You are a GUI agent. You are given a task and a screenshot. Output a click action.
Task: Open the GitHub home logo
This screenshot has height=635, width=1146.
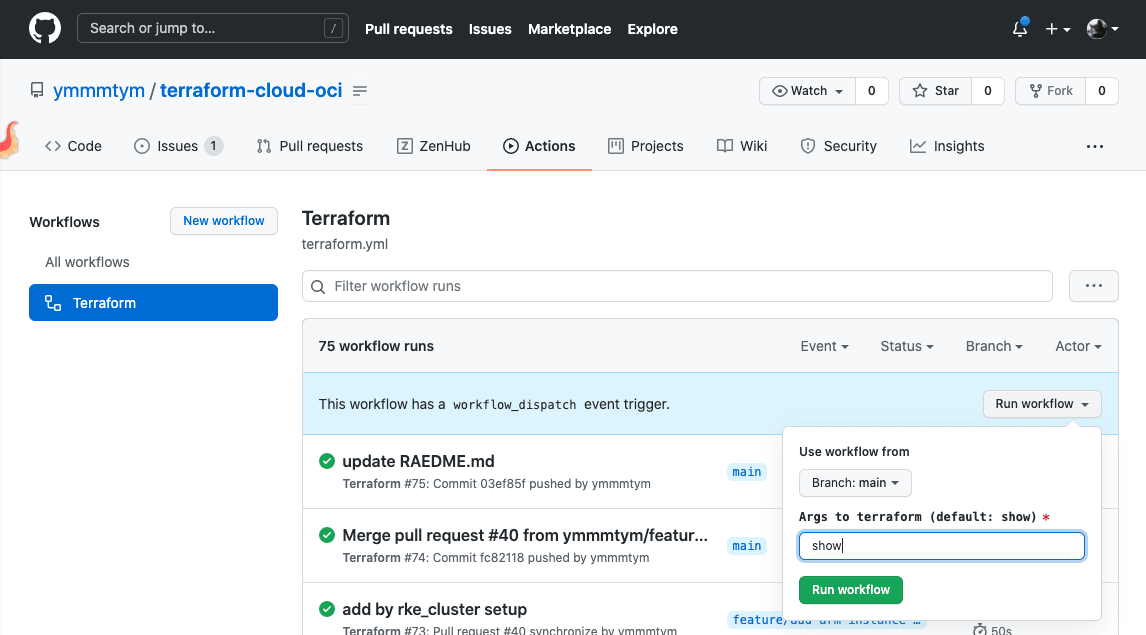[x=45, y=28]
